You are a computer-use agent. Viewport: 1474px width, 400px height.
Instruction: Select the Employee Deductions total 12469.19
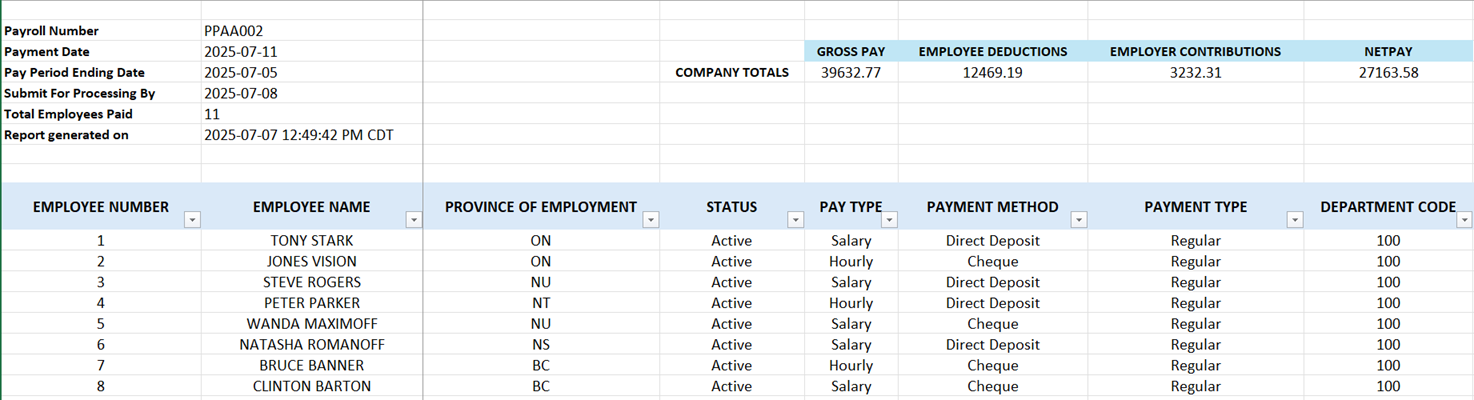[x=992, y=73]
